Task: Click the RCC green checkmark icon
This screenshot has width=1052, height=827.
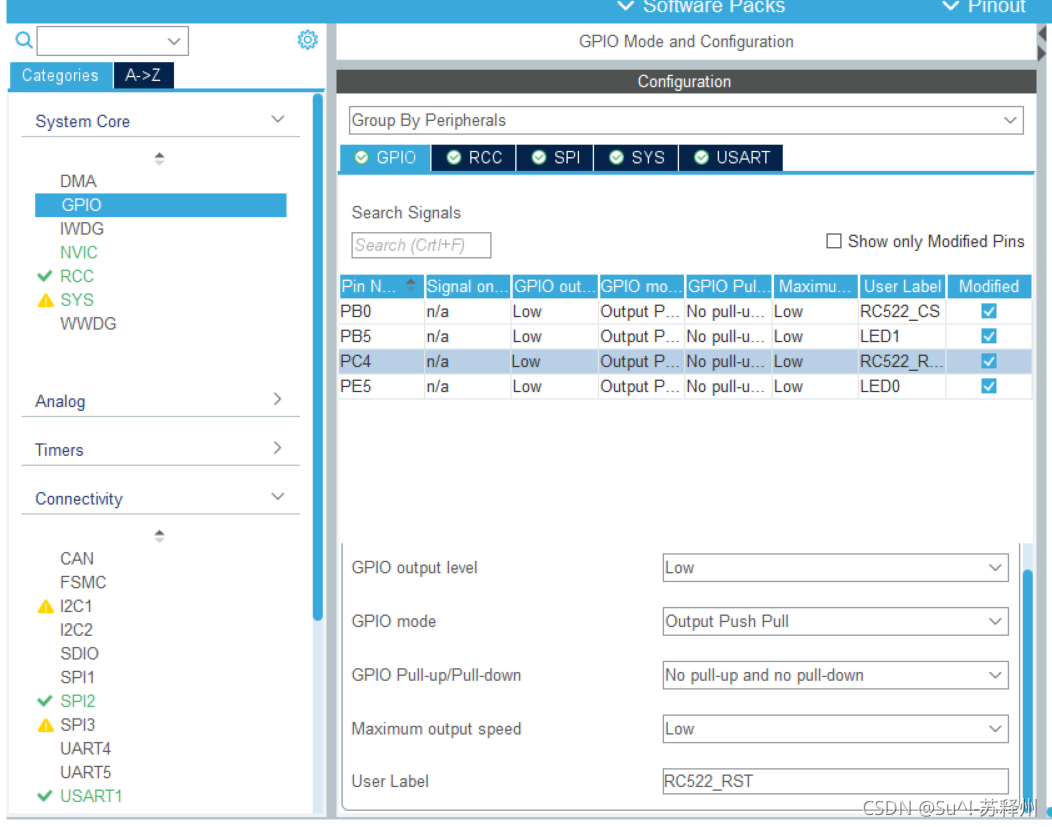Action: pyautogui.click(x=45, y=276)
